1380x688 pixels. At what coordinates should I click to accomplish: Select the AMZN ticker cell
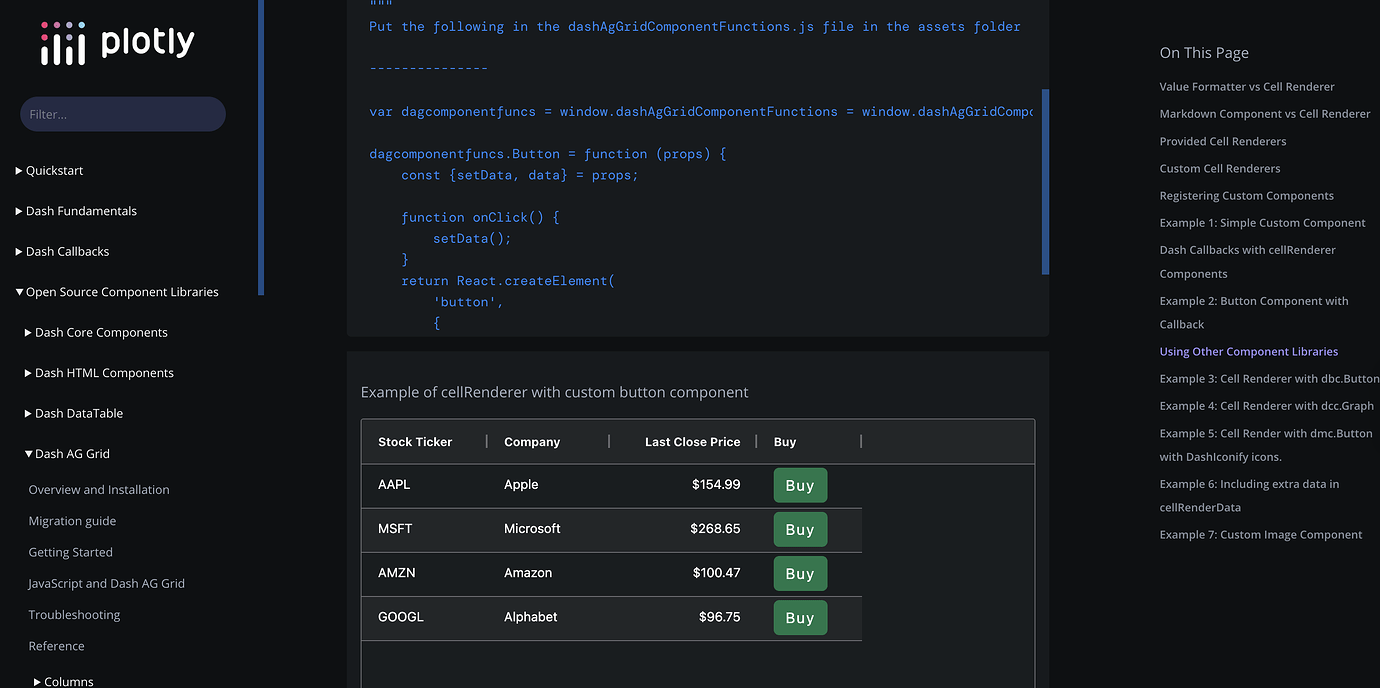424,573
